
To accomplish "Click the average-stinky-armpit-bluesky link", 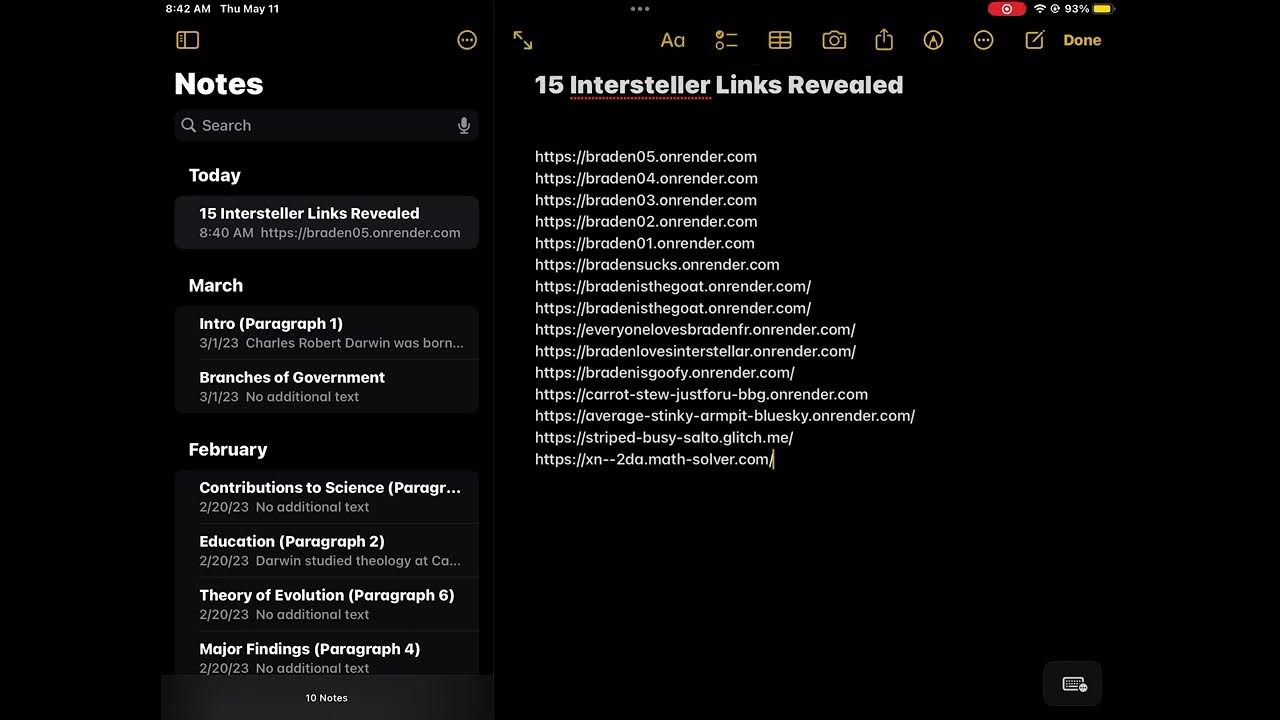I will click(725, 416).
